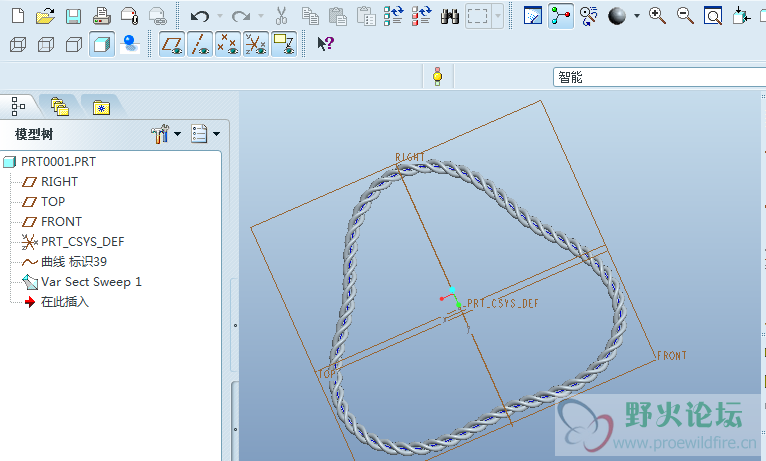Redo the last undone action
This screenshot has height=461, width=766.
[x=240, y=17]
